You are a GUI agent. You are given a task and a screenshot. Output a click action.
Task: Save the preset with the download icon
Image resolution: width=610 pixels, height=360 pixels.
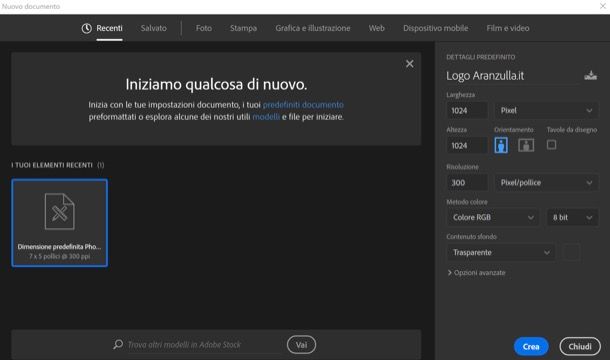pyautogui.click(x=590, y=75)
